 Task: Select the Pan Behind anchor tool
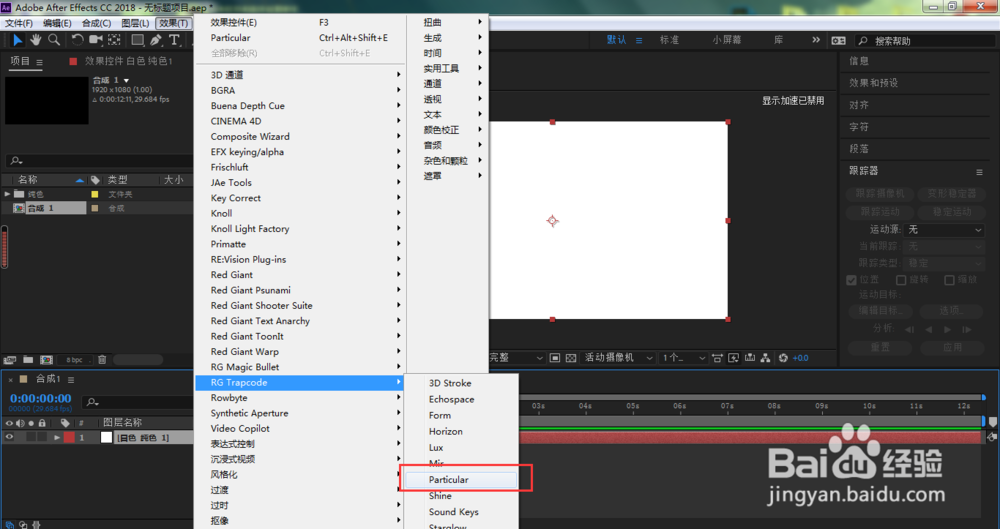(114, 40)
